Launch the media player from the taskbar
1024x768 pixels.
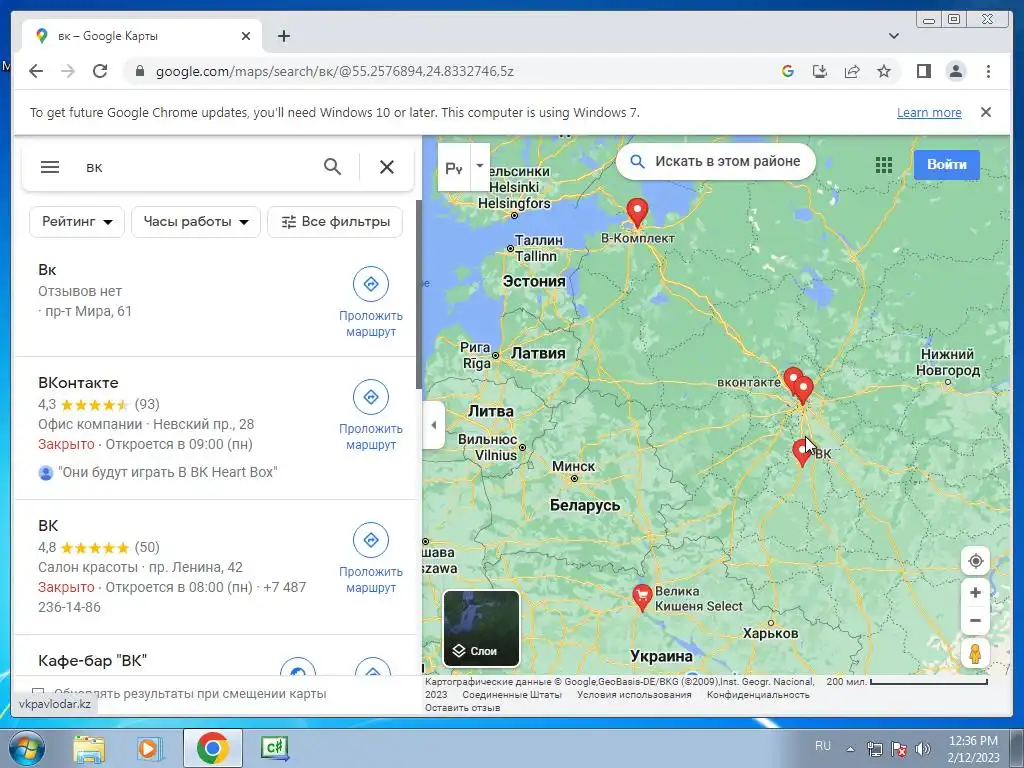(150, 748)
